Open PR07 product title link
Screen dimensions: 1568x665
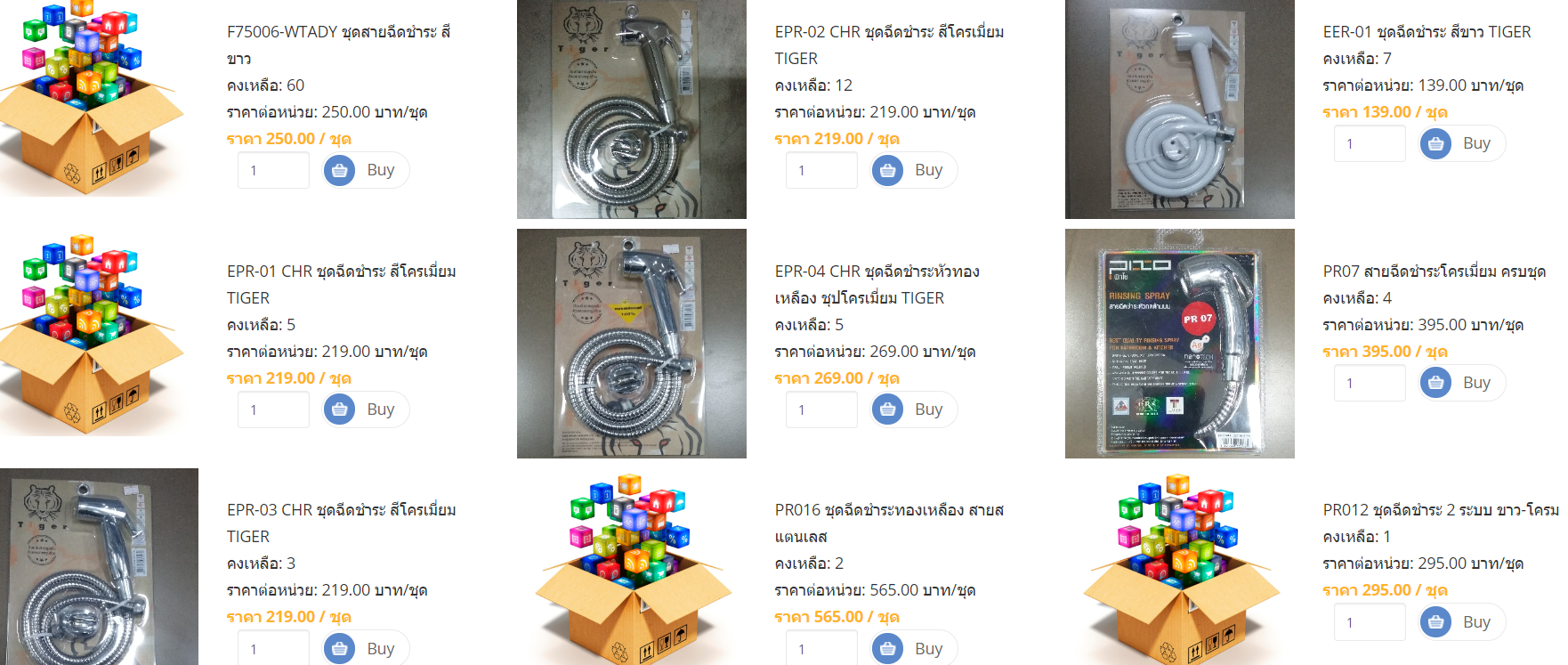point(1435,271)
